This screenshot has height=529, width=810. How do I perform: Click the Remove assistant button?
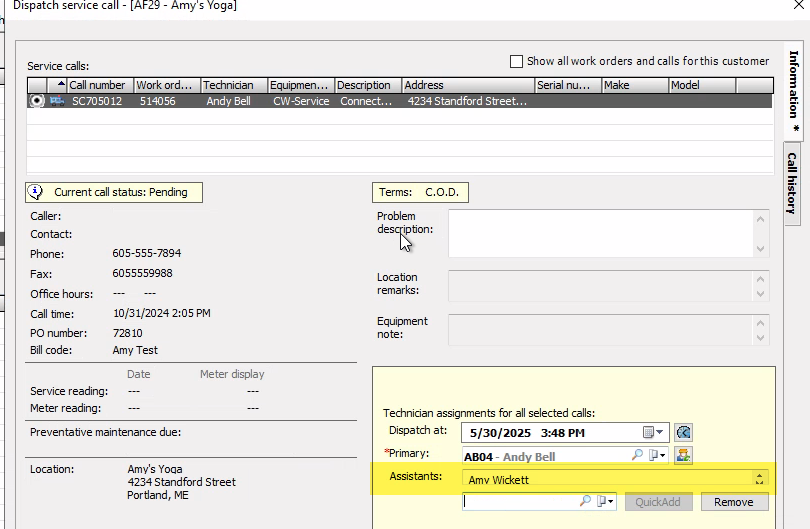pyautogui.click(x=734, y=502)
